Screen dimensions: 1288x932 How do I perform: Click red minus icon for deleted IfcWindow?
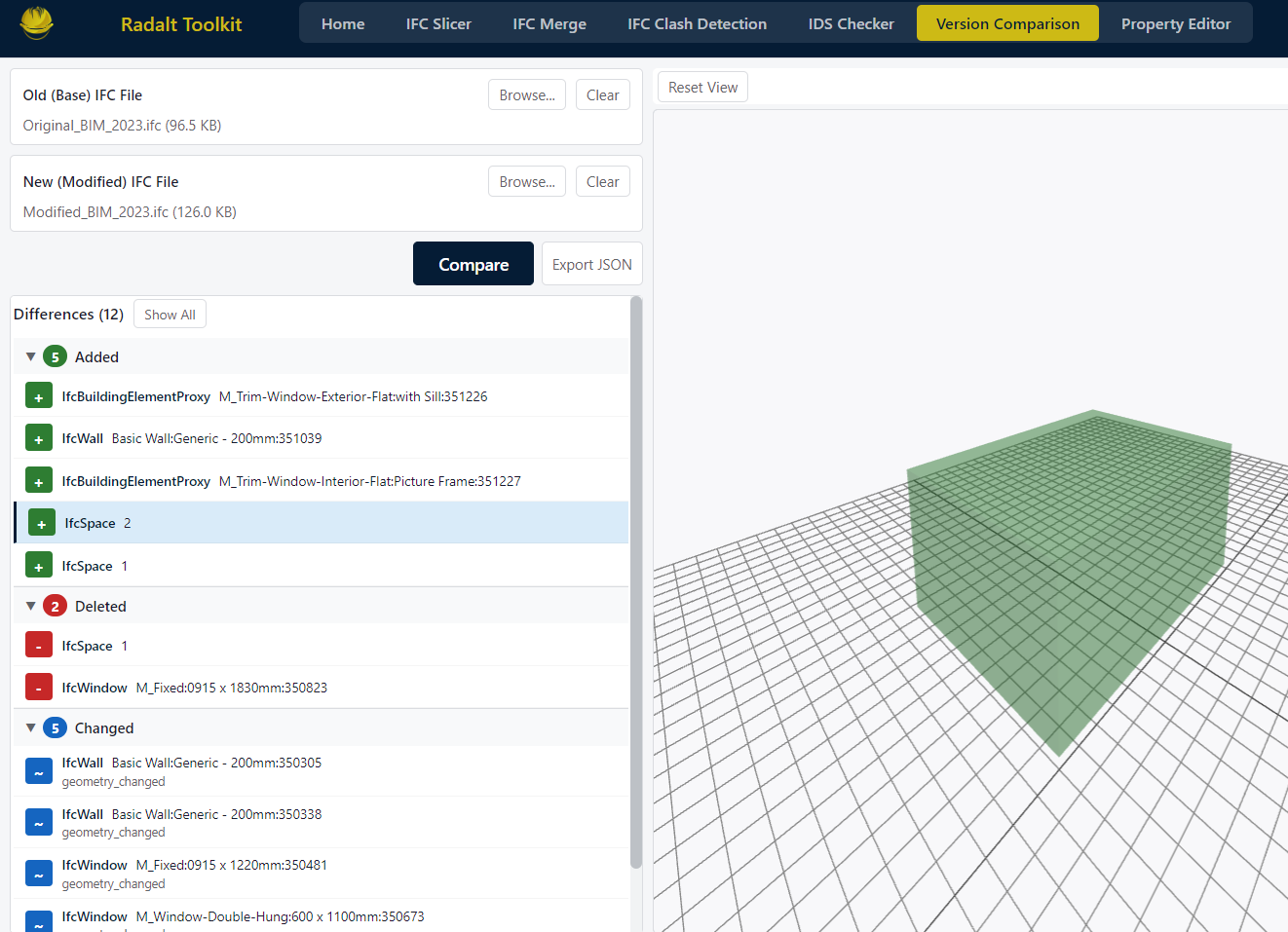[39, 689]
